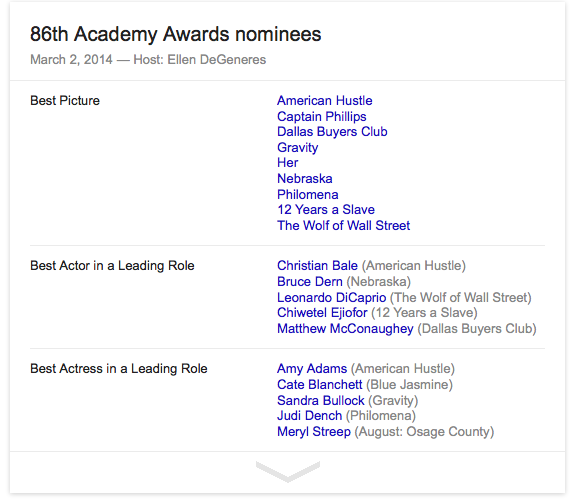Open the 12 Years a Slave link

pos(326,209)
